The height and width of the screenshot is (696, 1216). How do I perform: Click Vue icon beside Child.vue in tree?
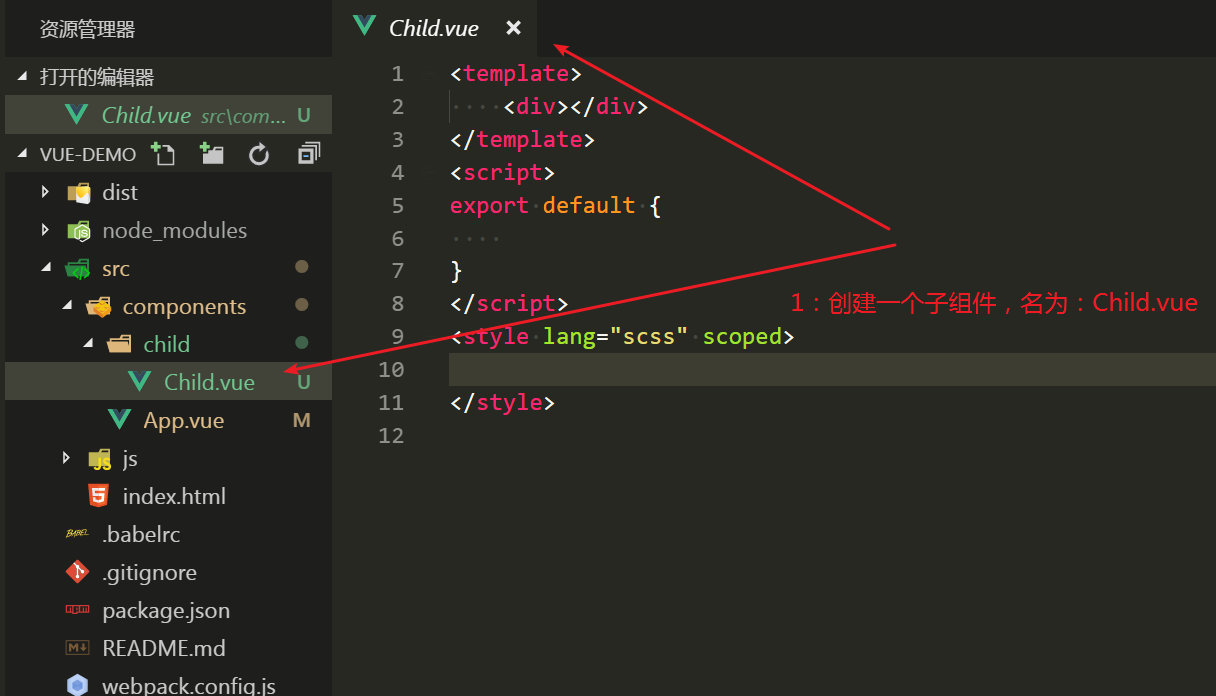pyautogui.click(x=140, y=382)
